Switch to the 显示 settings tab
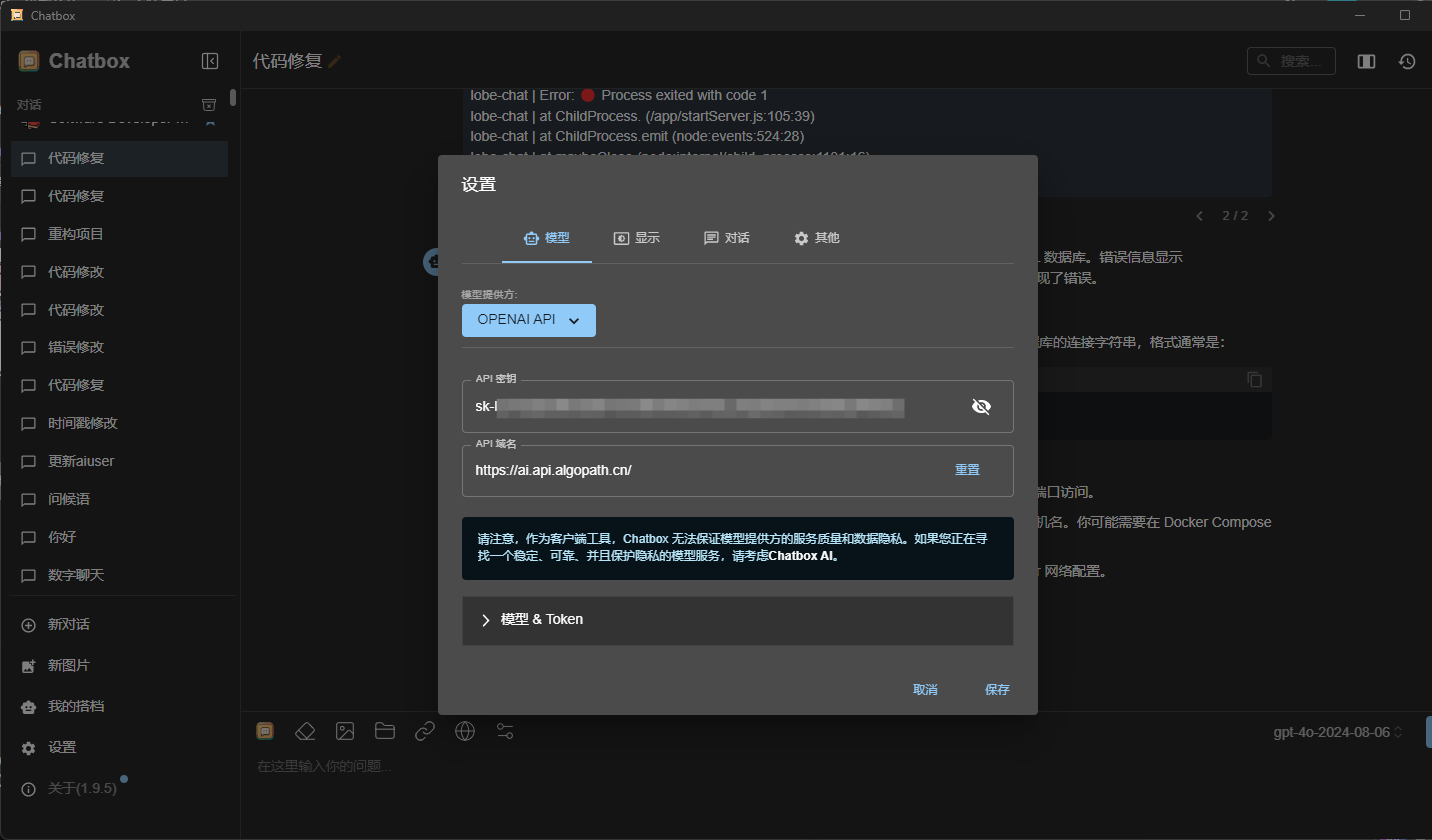This screenshot has height=840, width=1432. [x=637, y=238]
